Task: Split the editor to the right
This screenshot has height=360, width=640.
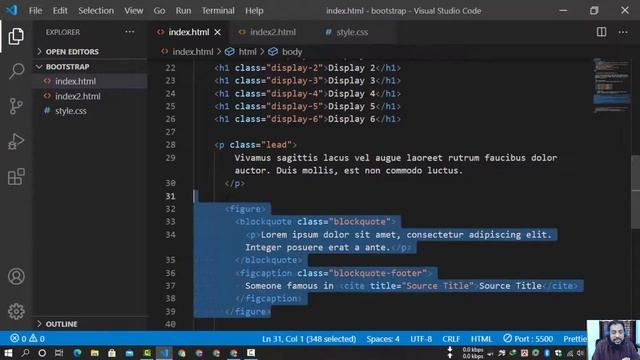Action: [601, 32]
